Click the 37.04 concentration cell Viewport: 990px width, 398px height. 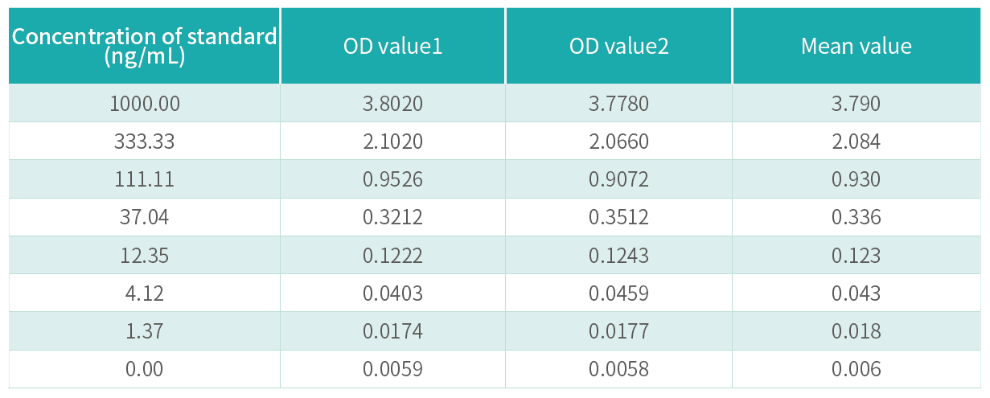point(145,217)
